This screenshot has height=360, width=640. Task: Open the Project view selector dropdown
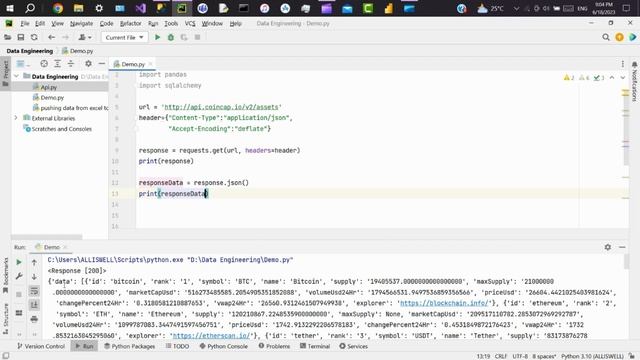(23, 64)
